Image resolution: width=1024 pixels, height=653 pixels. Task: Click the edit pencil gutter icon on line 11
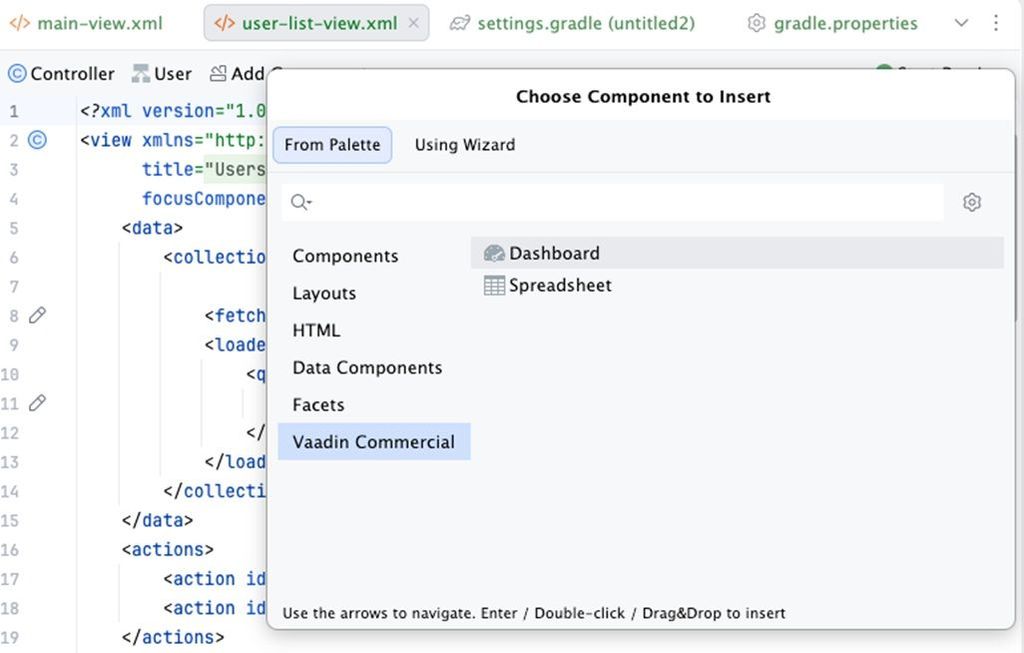pyautogui.click(x=37, y=403)
